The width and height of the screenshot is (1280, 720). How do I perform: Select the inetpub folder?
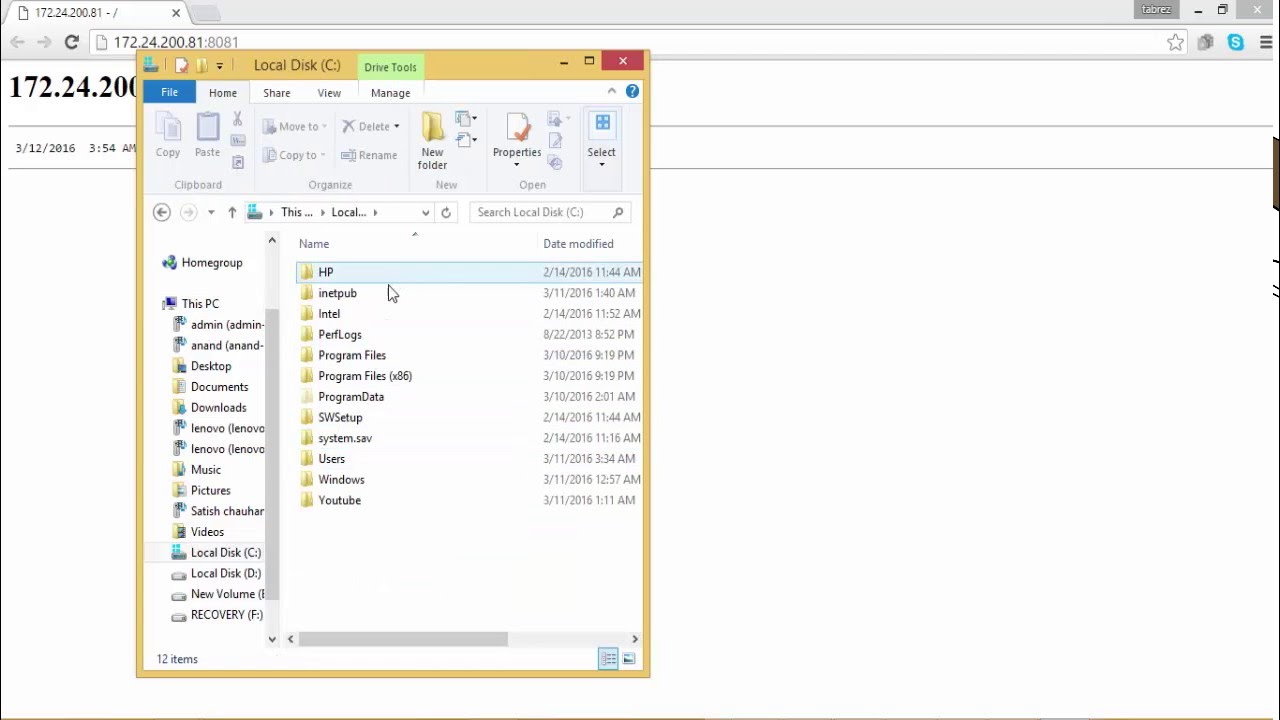(337, 293)
